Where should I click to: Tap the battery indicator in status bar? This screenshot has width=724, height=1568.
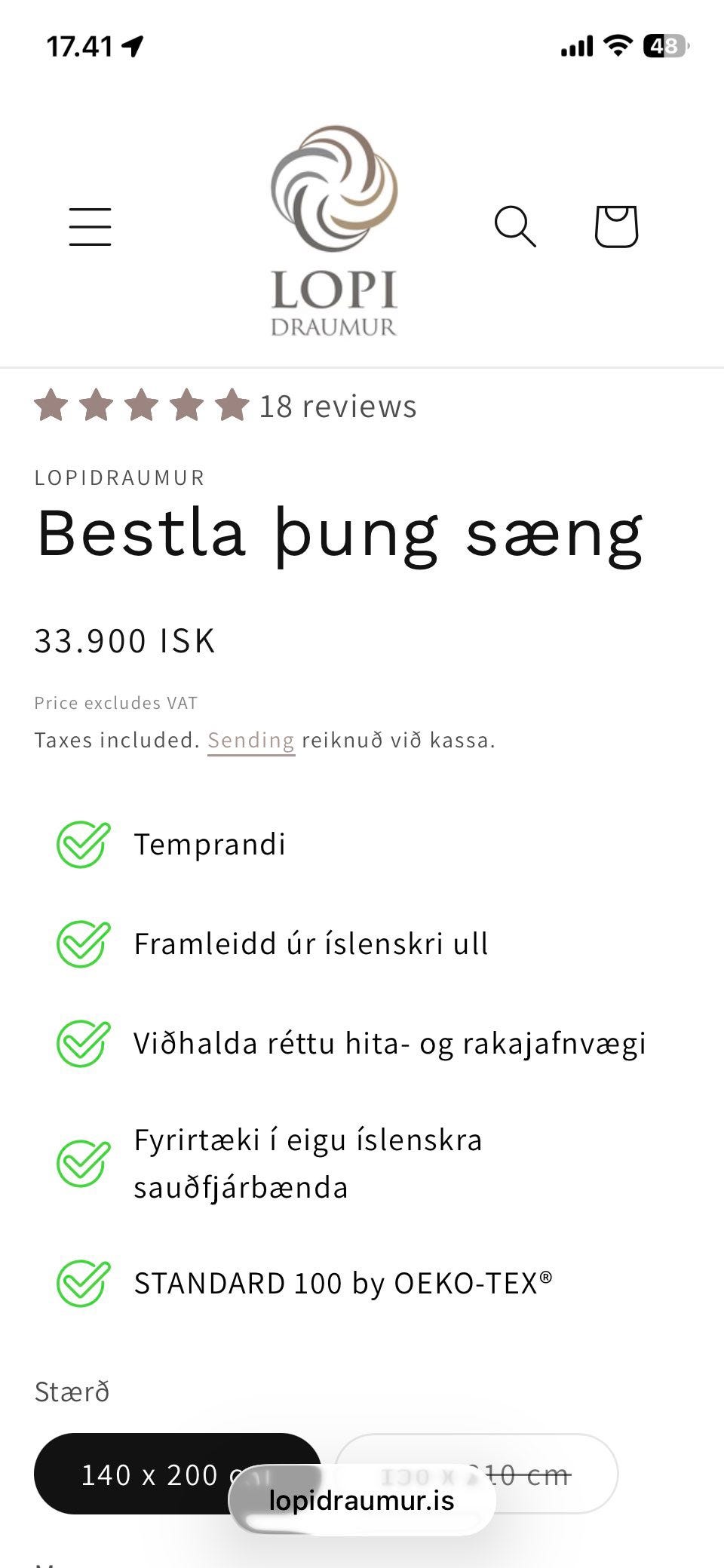click(665, 47)
